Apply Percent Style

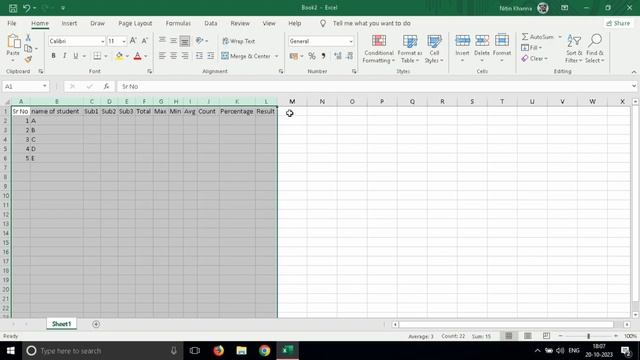312,56
